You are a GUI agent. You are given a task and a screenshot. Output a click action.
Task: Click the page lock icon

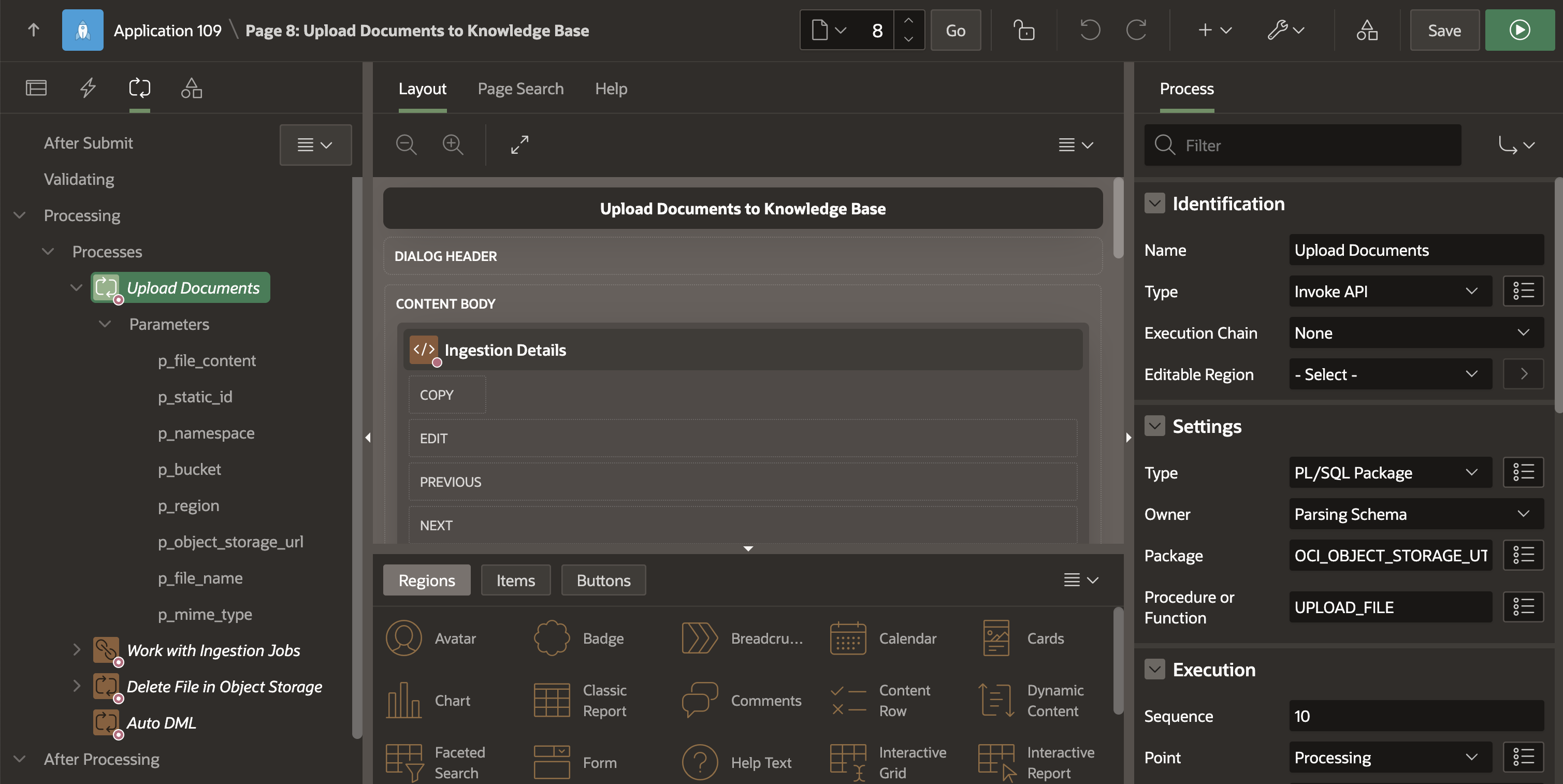tap(1023, 31)
